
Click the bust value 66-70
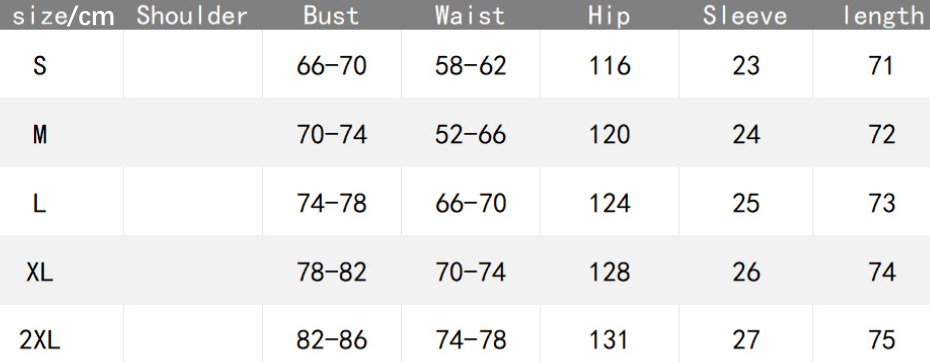pyautogui.click(x=332, y=66)
